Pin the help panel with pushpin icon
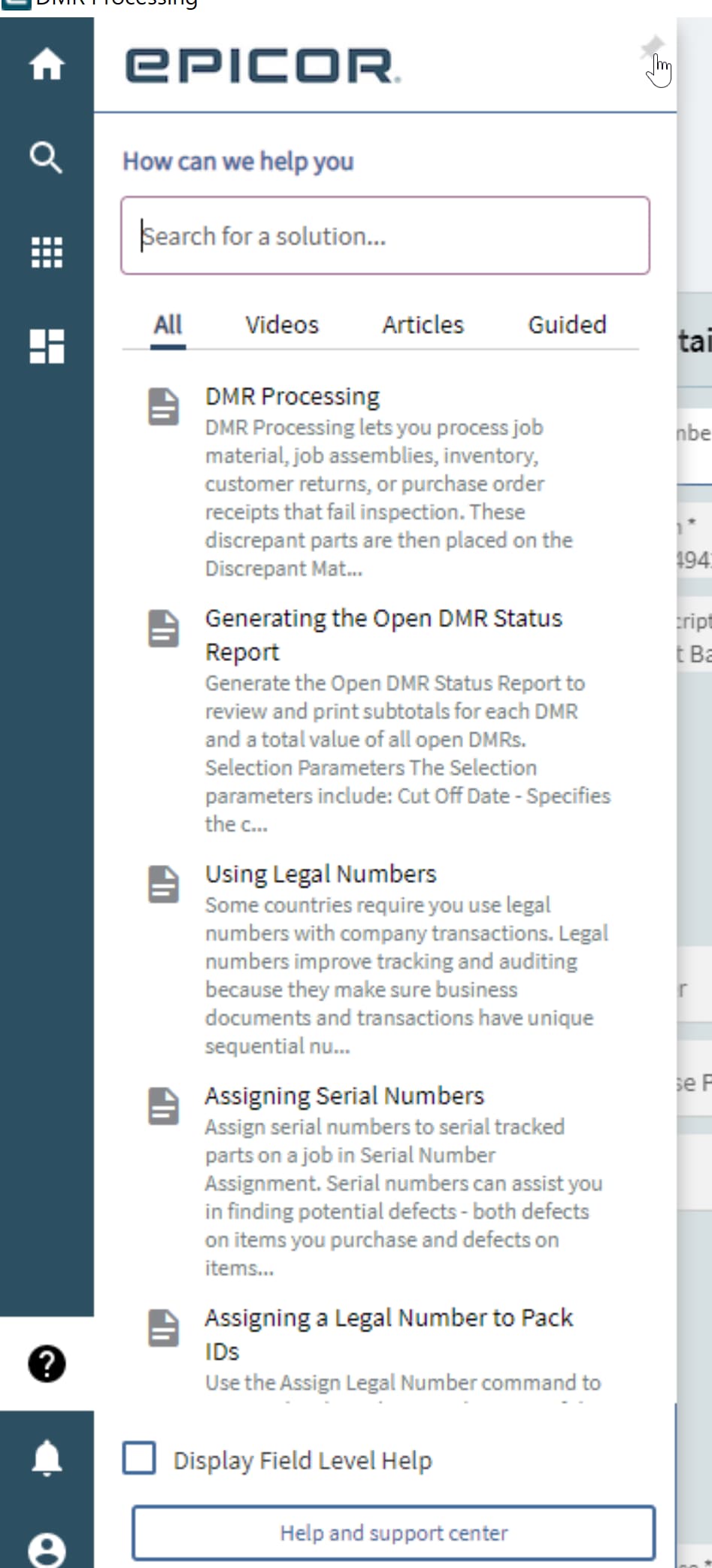Image resolution: width=712 pixels, height=1568 pixels. point(651,47)
